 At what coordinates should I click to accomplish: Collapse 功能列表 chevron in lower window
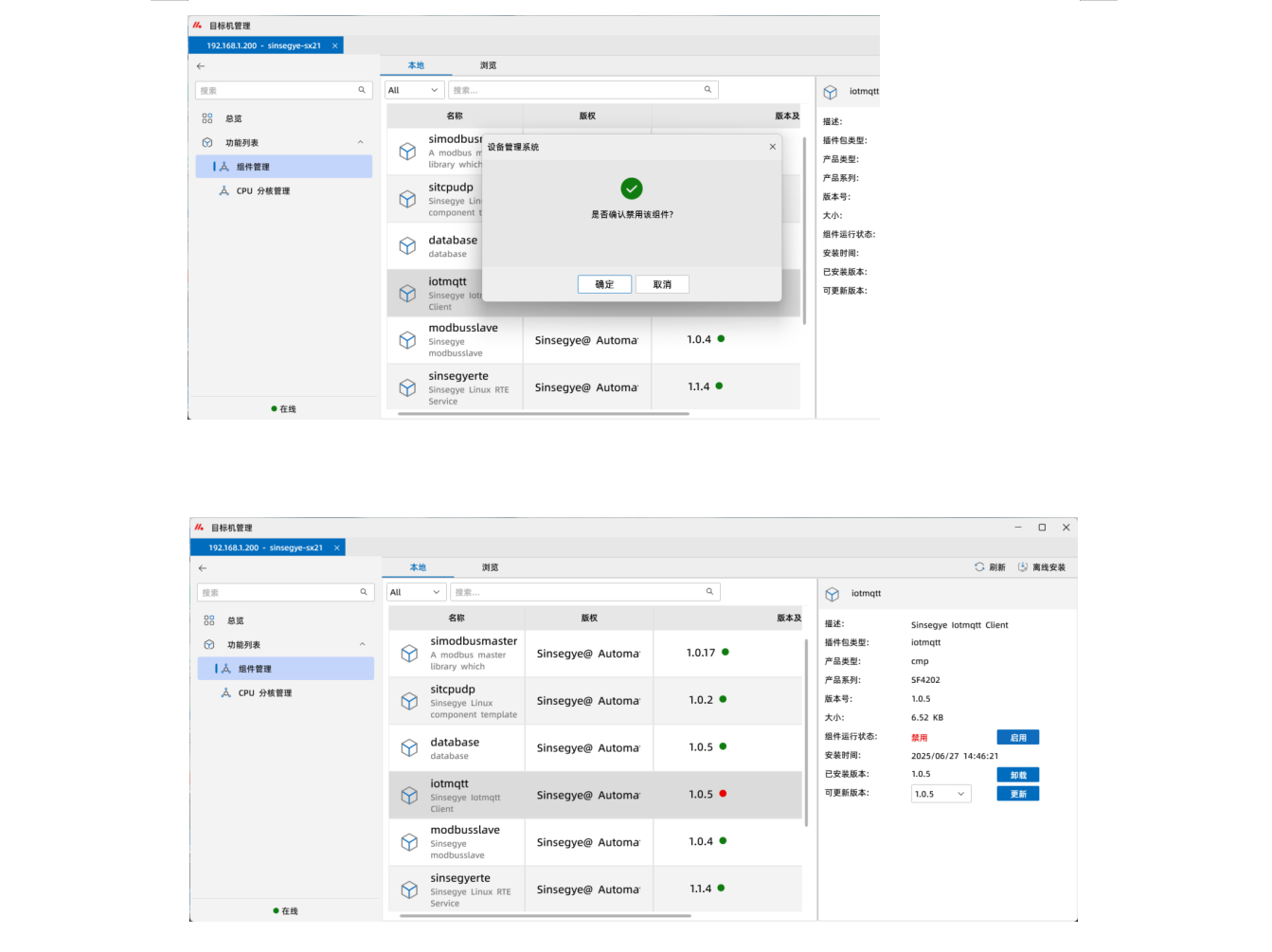tap(362, 645)
